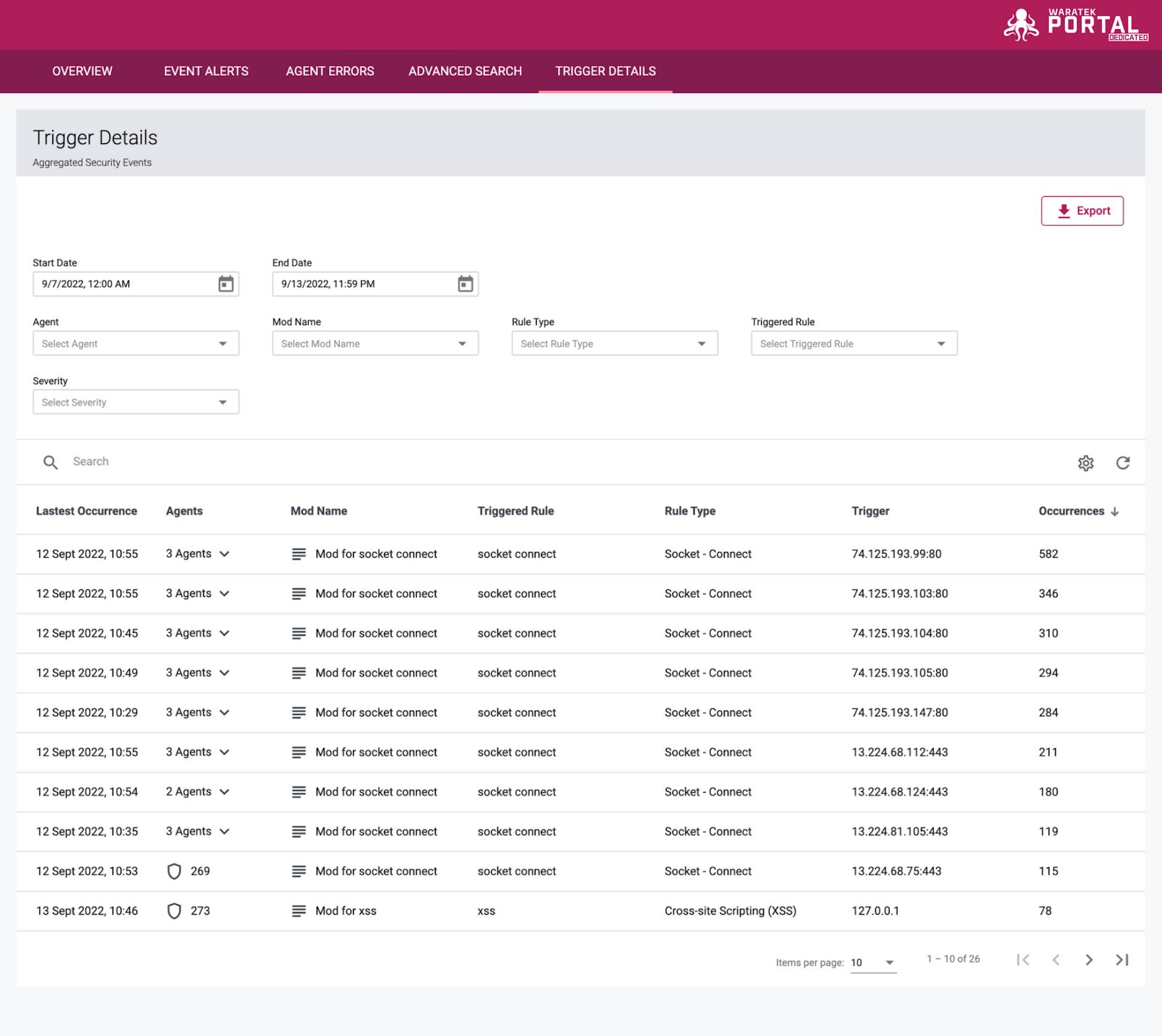Expand 3 Agents in 582 occurrences row

(198, 554)
